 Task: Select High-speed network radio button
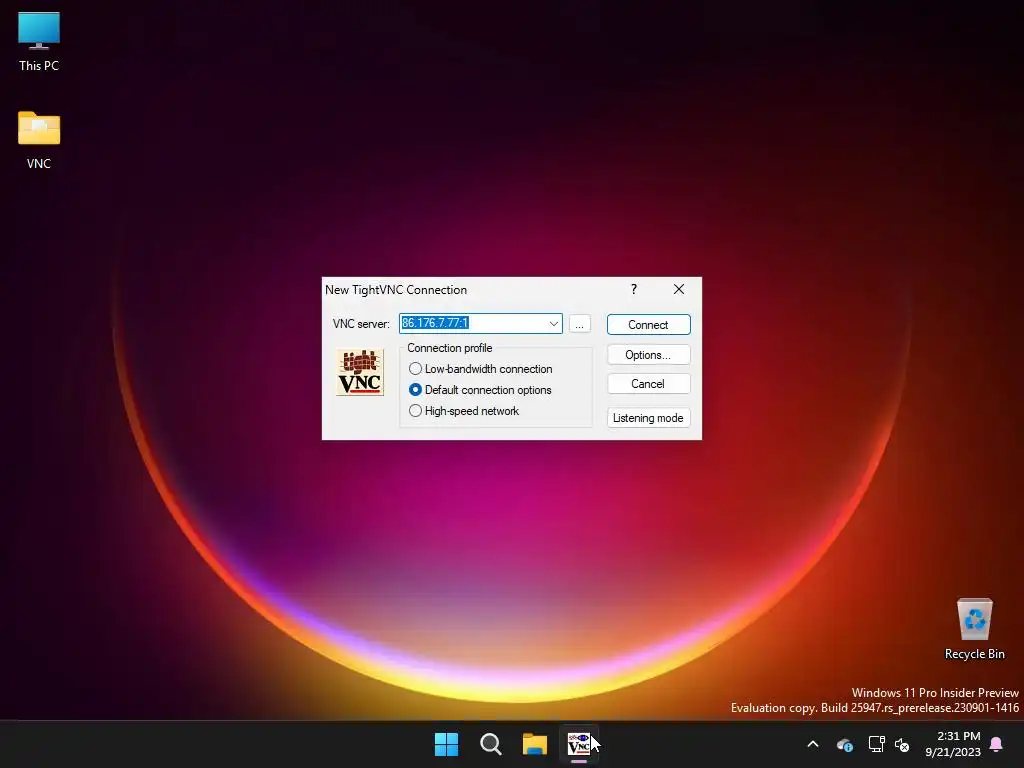tap(415, 411)
